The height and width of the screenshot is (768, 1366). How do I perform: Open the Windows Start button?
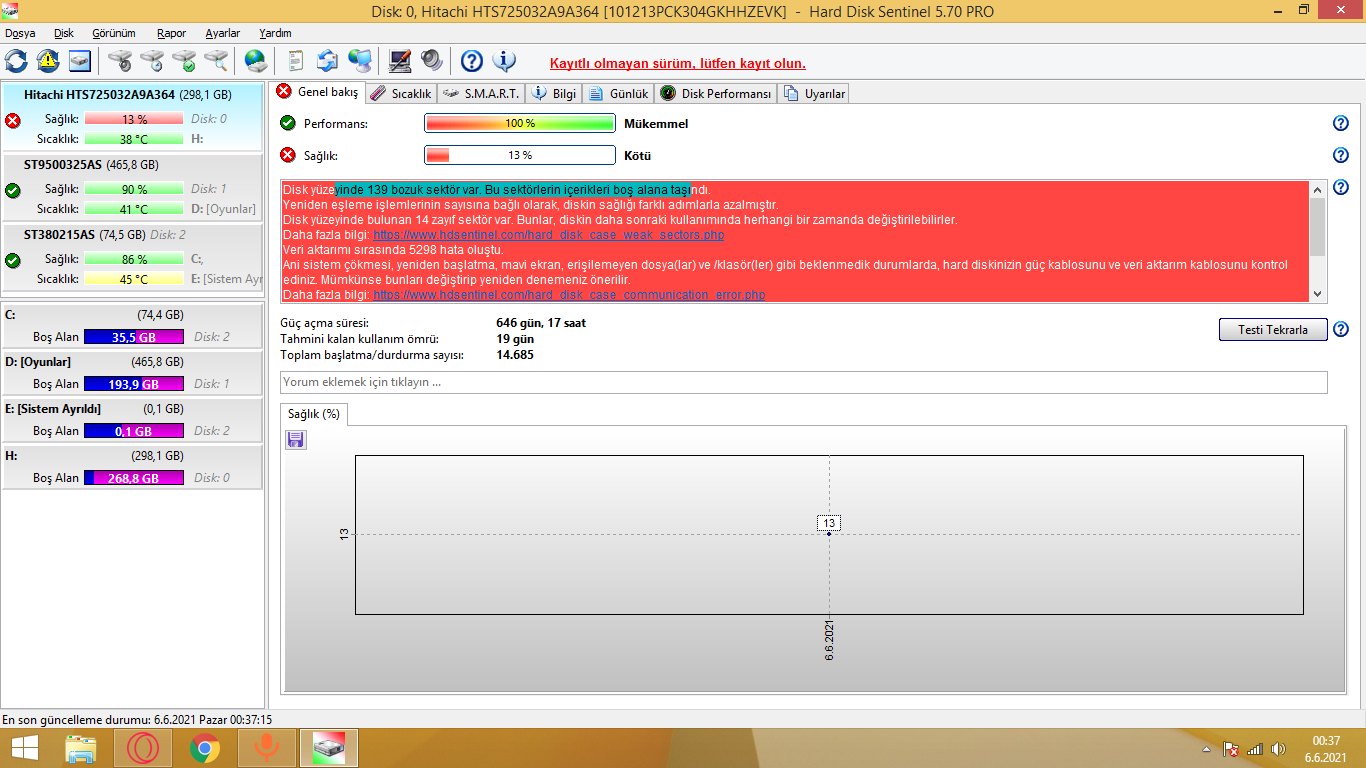point(25,747)
